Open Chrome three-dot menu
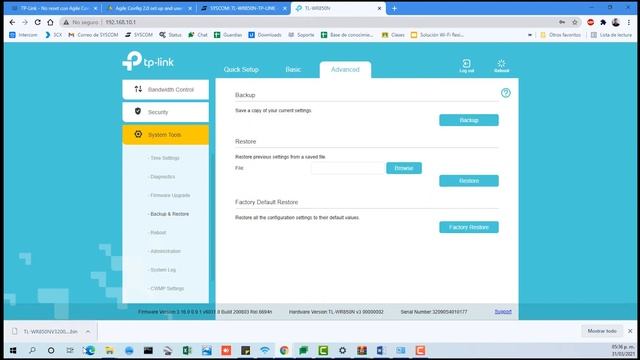 click(x=629, y=22)
